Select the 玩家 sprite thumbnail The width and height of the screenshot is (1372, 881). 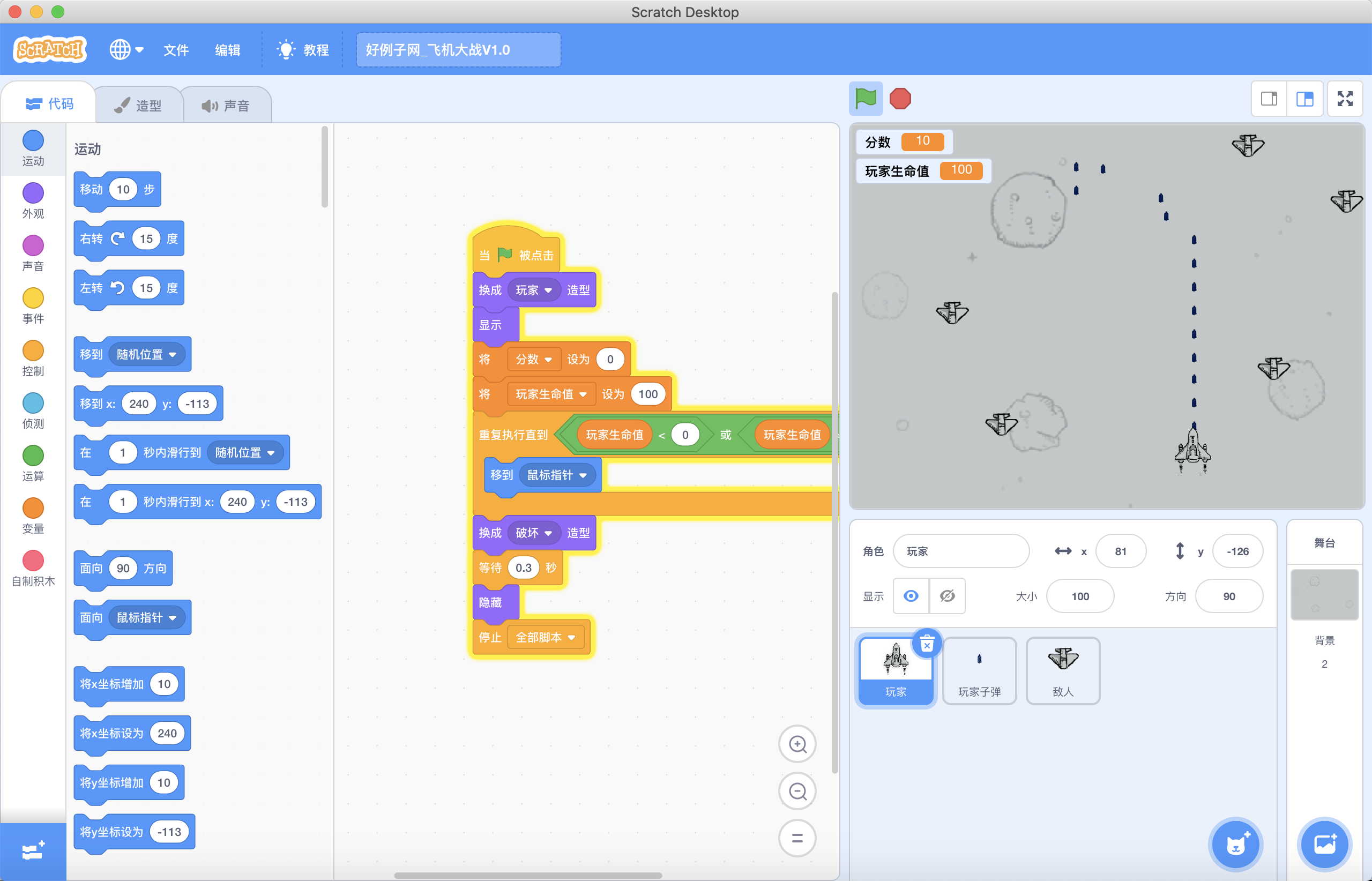coord(896,670)
